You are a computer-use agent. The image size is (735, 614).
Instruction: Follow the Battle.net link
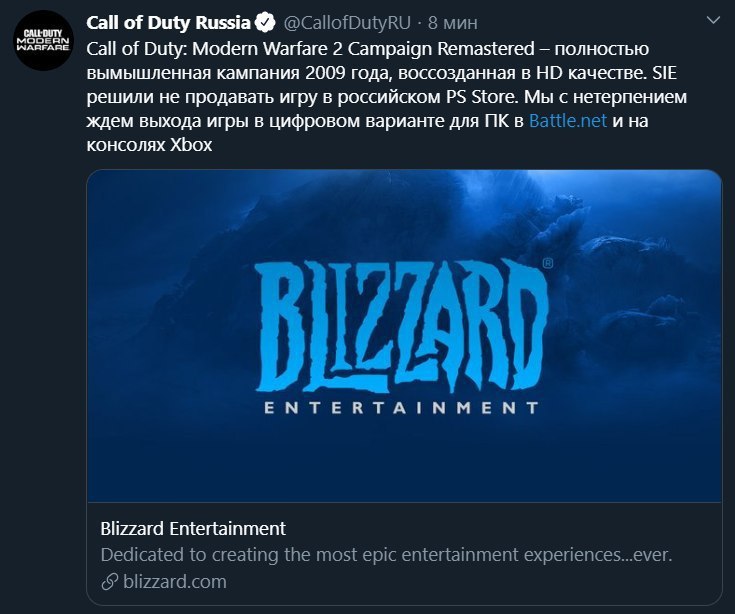pyautogui.click(x=568, y=120)
